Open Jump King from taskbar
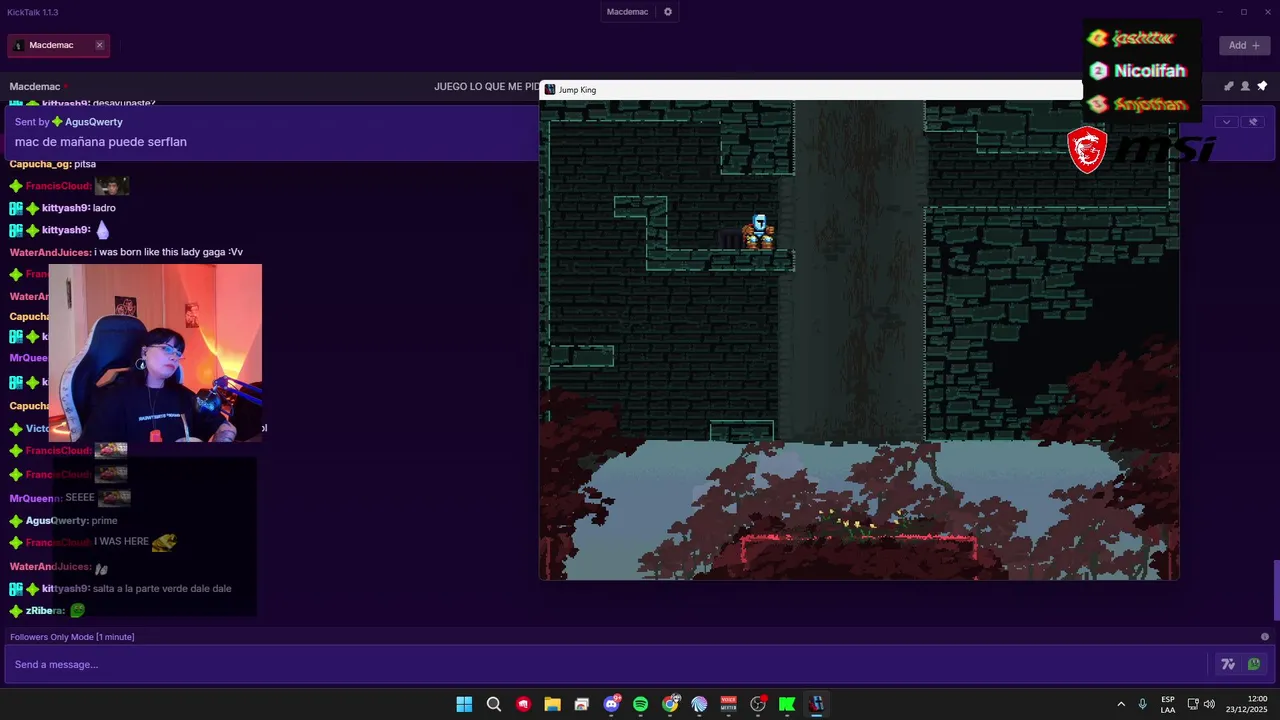The height and width of the screenshot is (720, 1280). pos(816,704)
